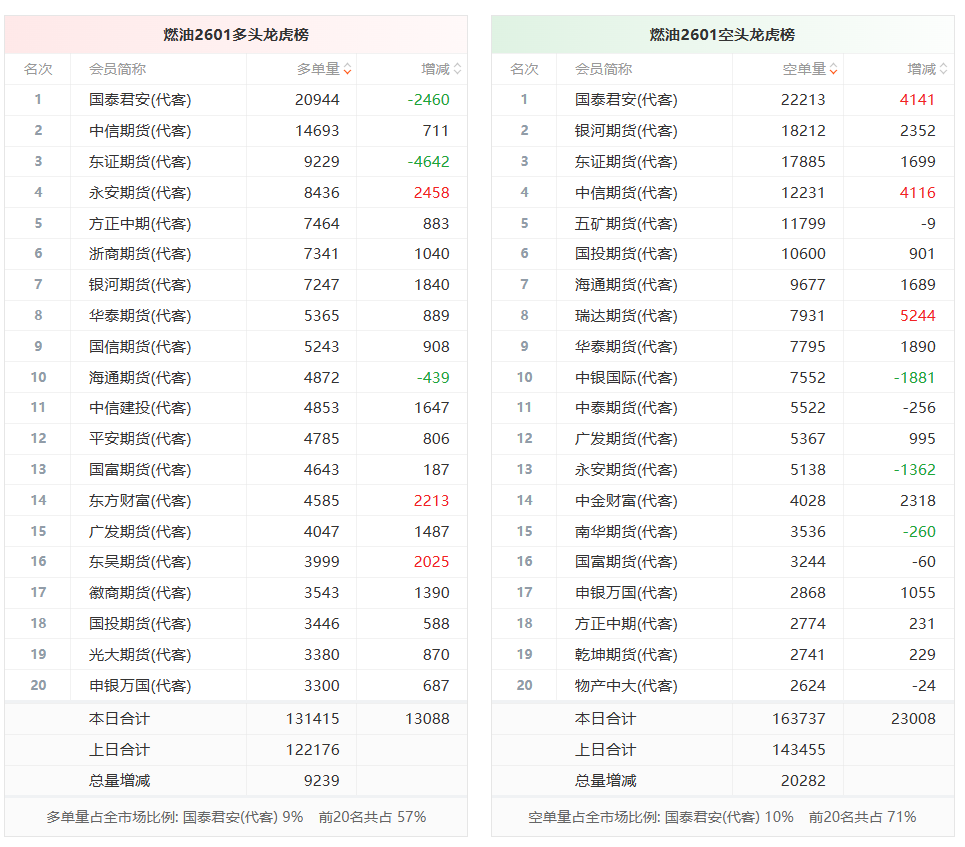This screenshot has width=965, height=847.
Task: Sort by the 空单量 column arrow icon
Action: click(x=833, y=70)
